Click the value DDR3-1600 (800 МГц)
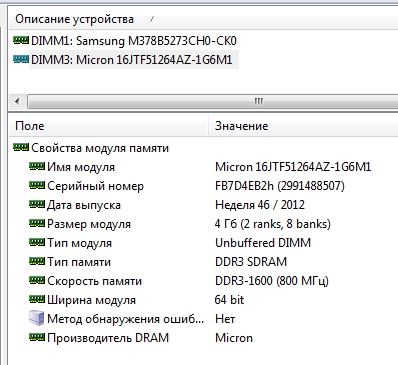The height and width of the screenshot is (365, 398). (x=272, y=281)
